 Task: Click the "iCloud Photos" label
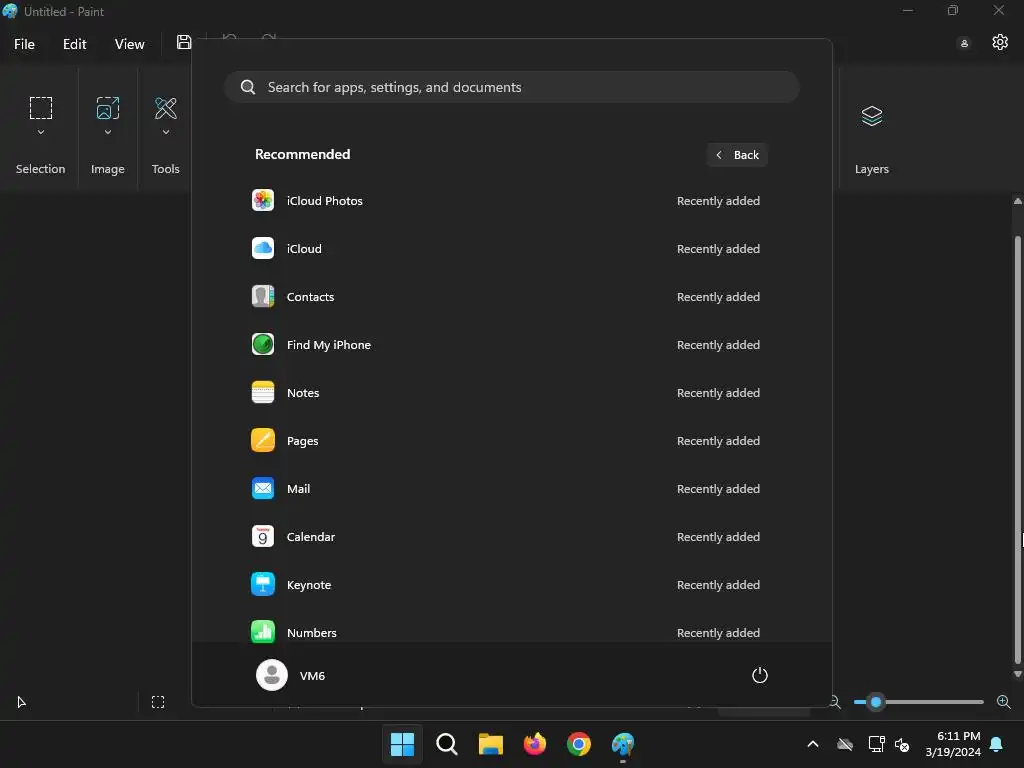[325, 200]
